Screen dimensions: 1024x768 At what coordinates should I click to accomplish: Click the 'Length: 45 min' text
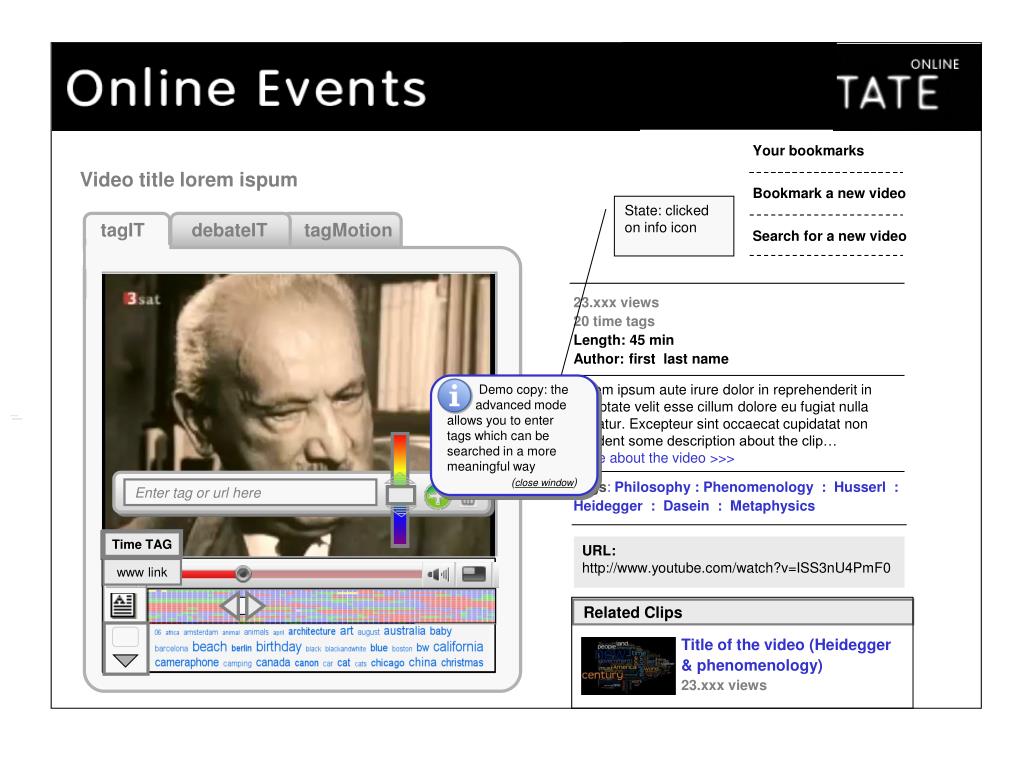pyautogui.click(x=623, y=340)
